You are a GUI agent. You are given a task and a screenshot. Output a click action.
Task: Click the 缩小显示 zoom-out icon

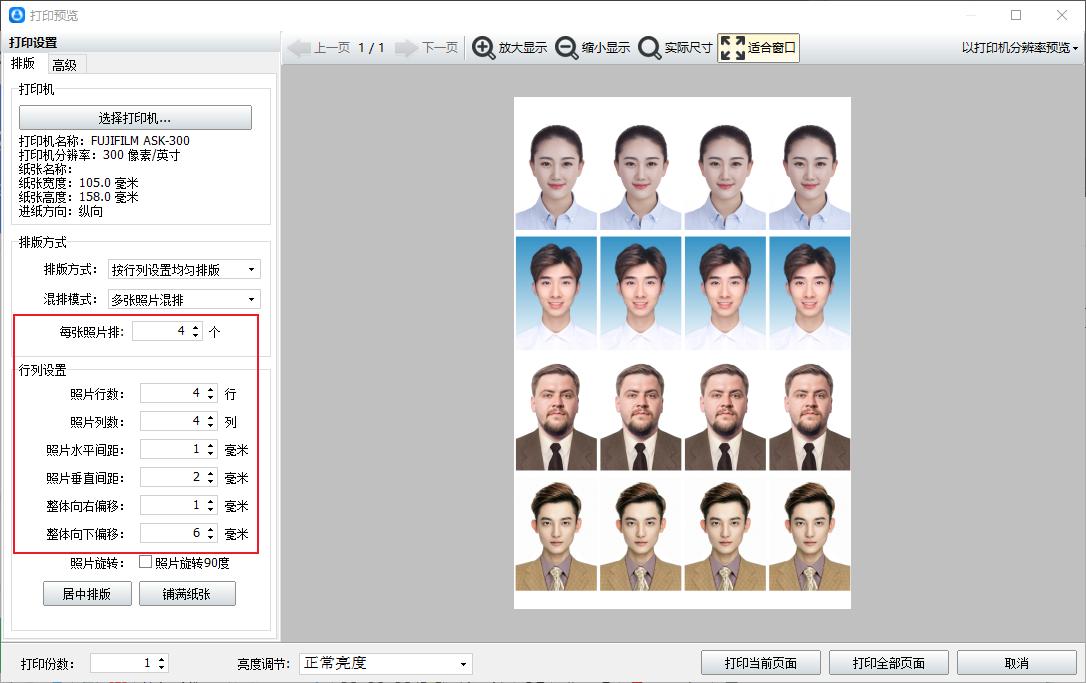(567, 46)
